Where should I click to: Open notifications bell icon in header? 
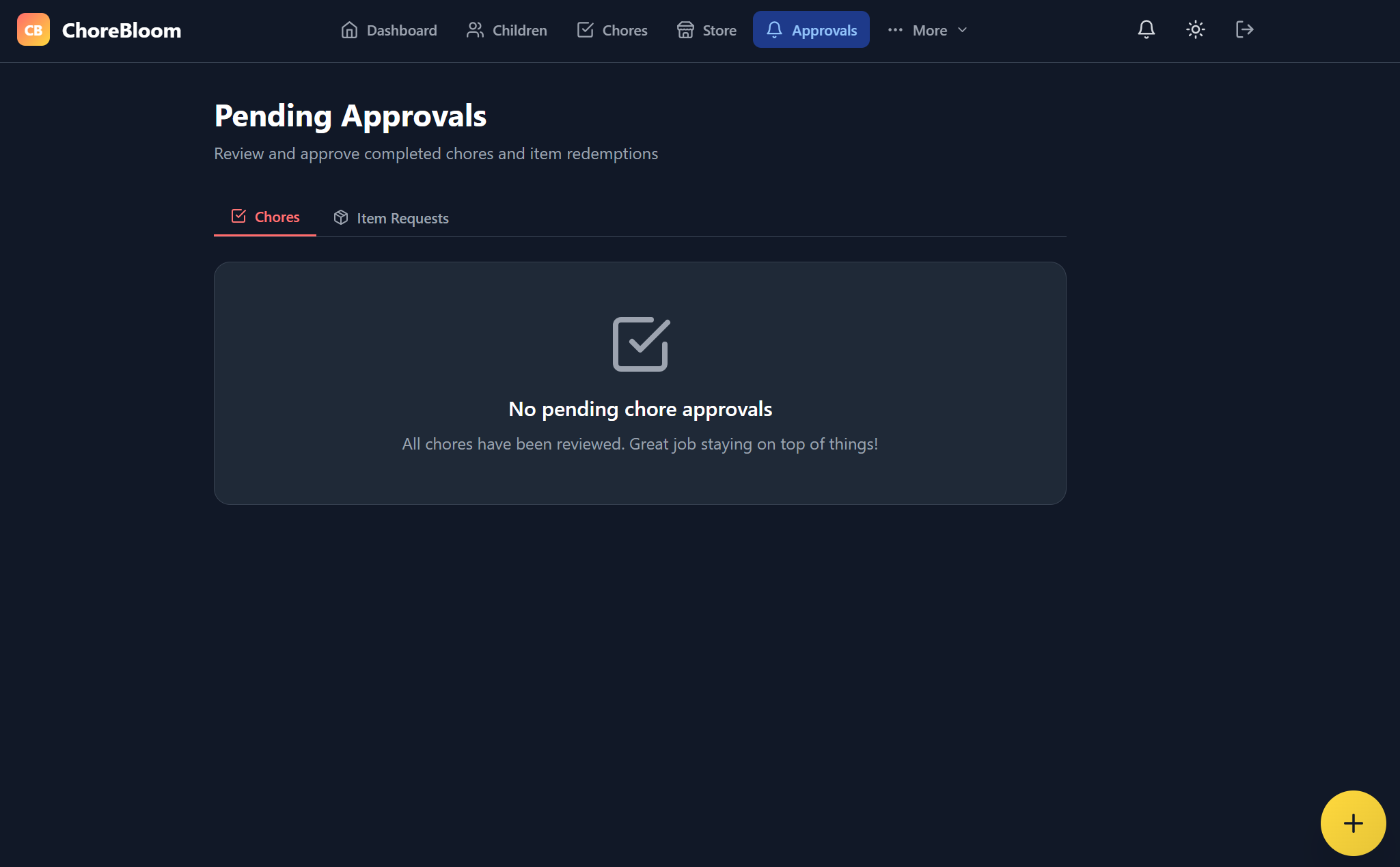pyautogui.click(x=1146, y=29)
